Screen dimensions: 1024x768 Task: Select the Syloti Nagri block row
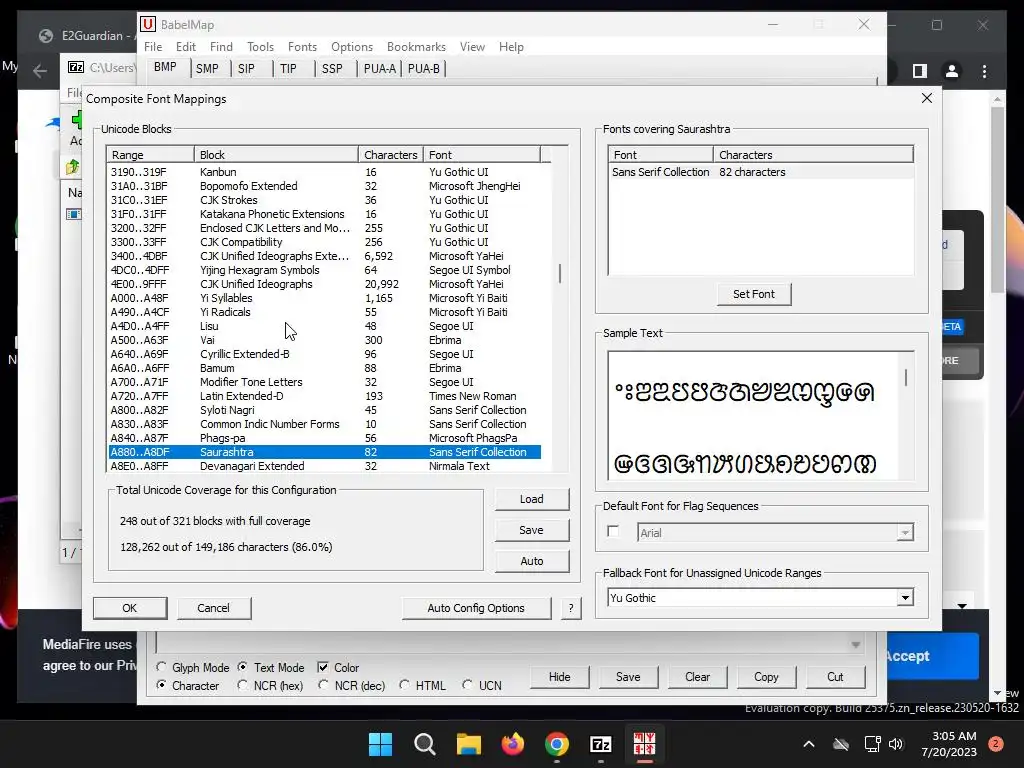click(x=325, y=410)
